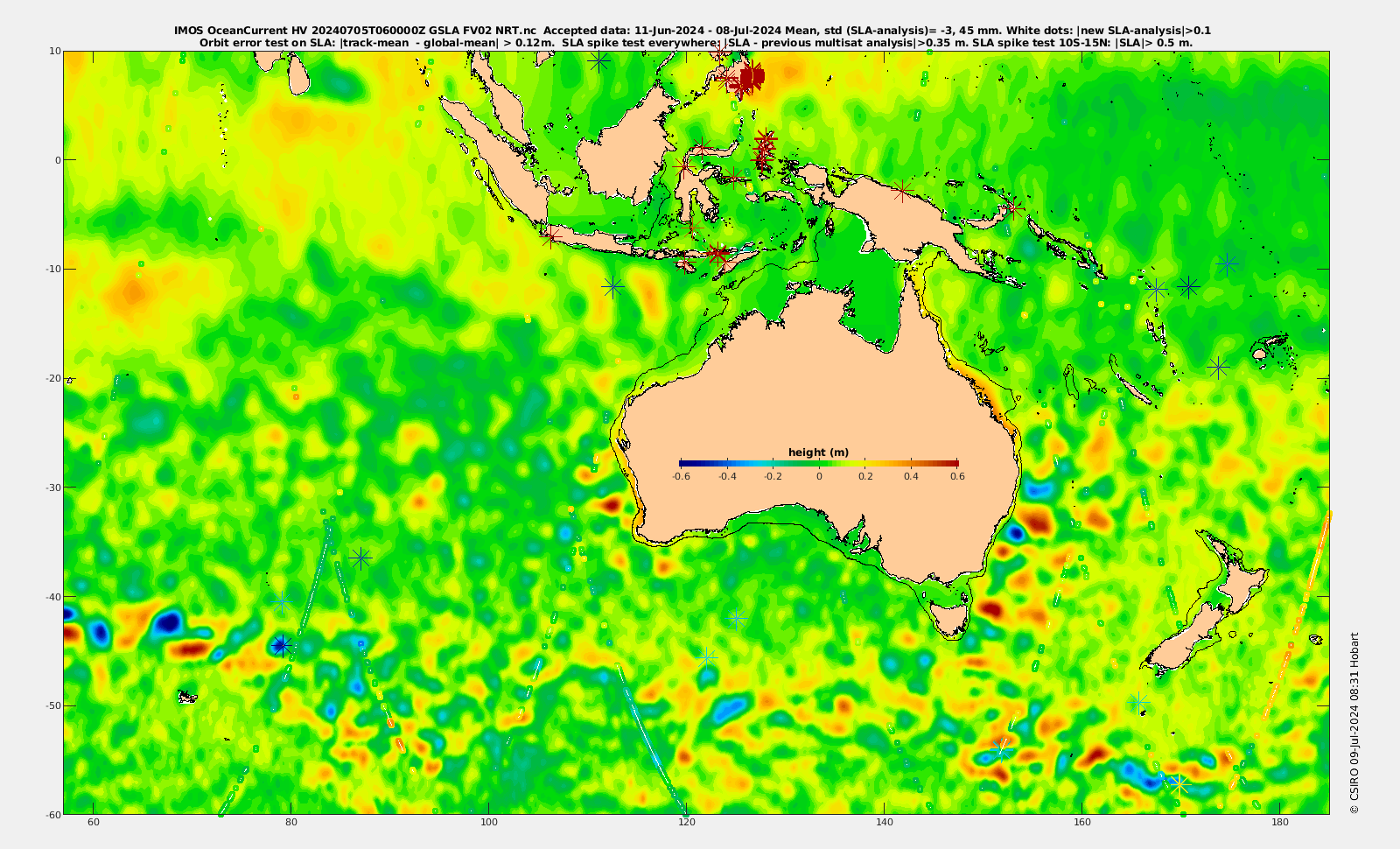Click the latitude axis label '-20'
The height and width of the screenshot is (849, 1400).
click(x=53, y=378)
